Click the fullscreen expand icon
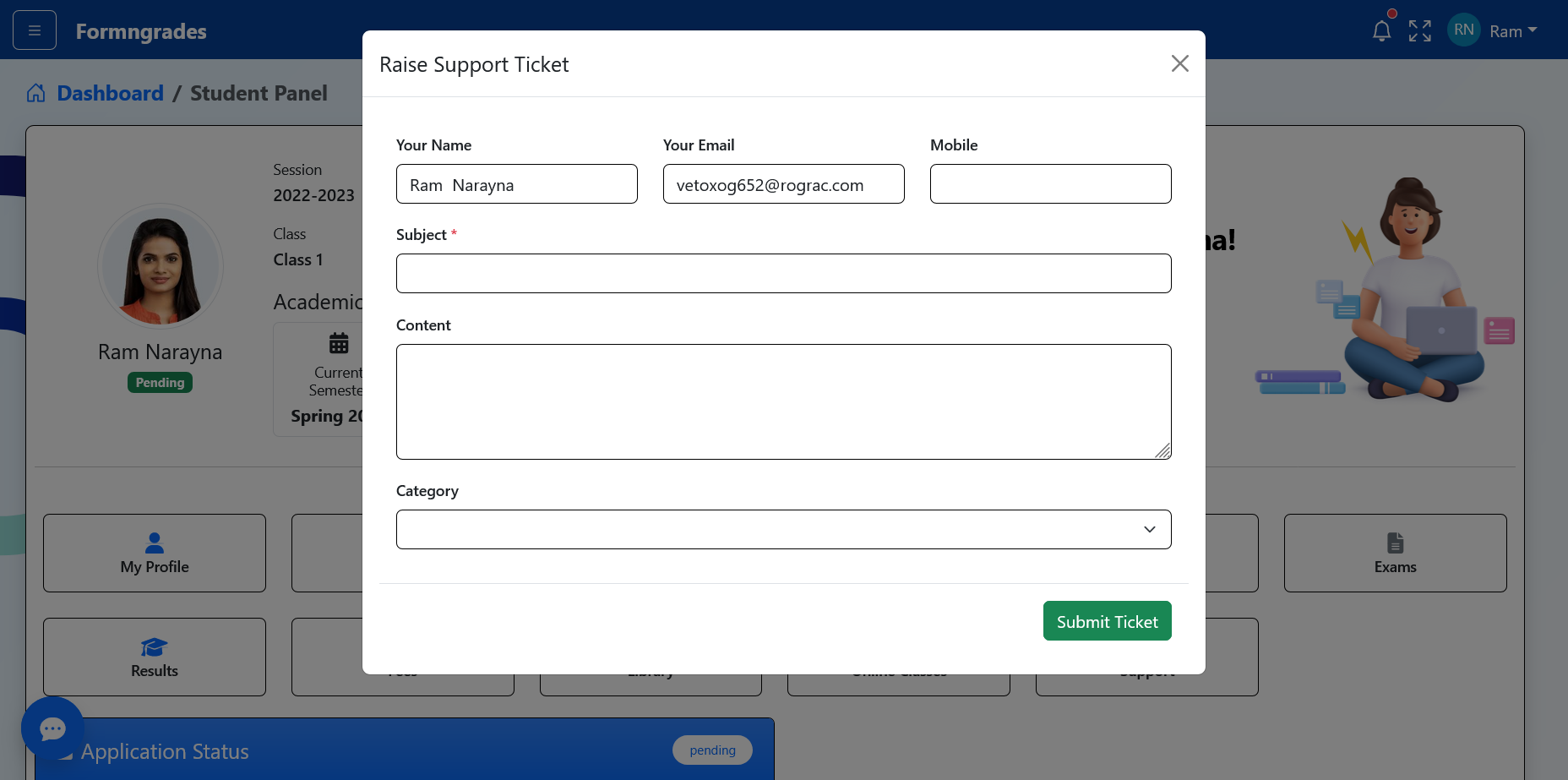 point(1420,30)
